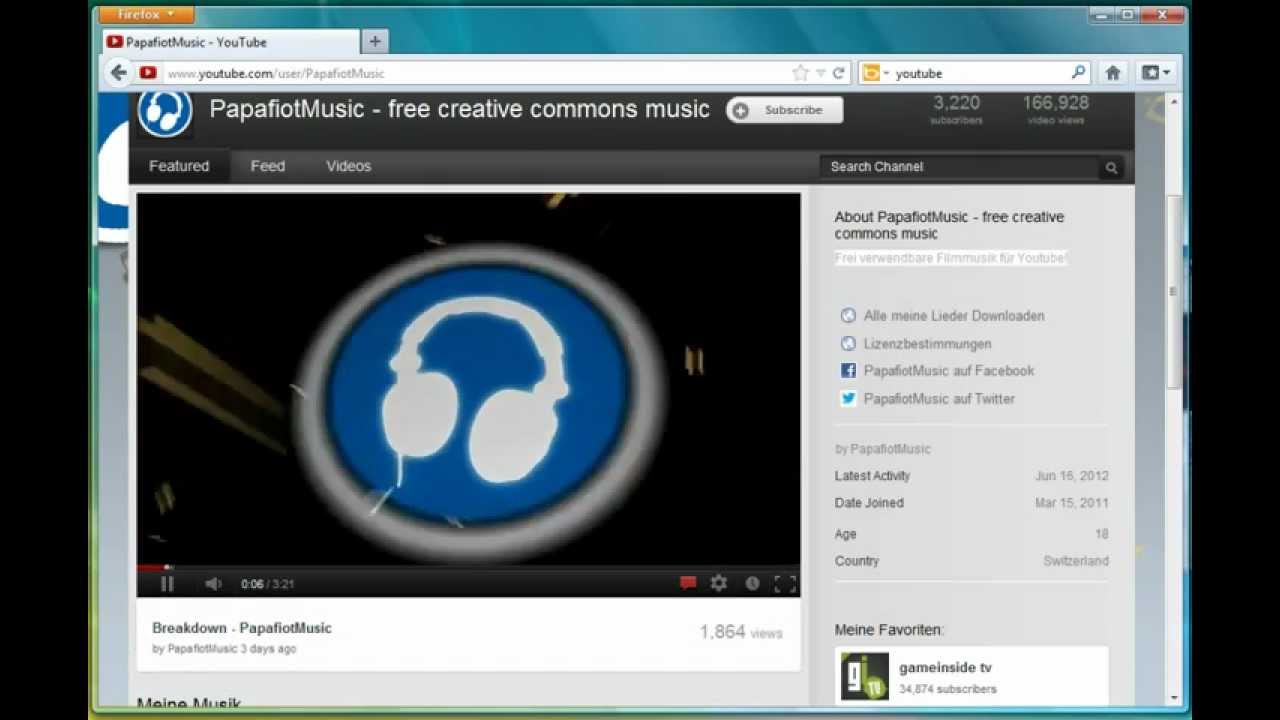Open Alle meine Lieder Downloaden link
This screenshot has height=720, width=1280.
954,316
